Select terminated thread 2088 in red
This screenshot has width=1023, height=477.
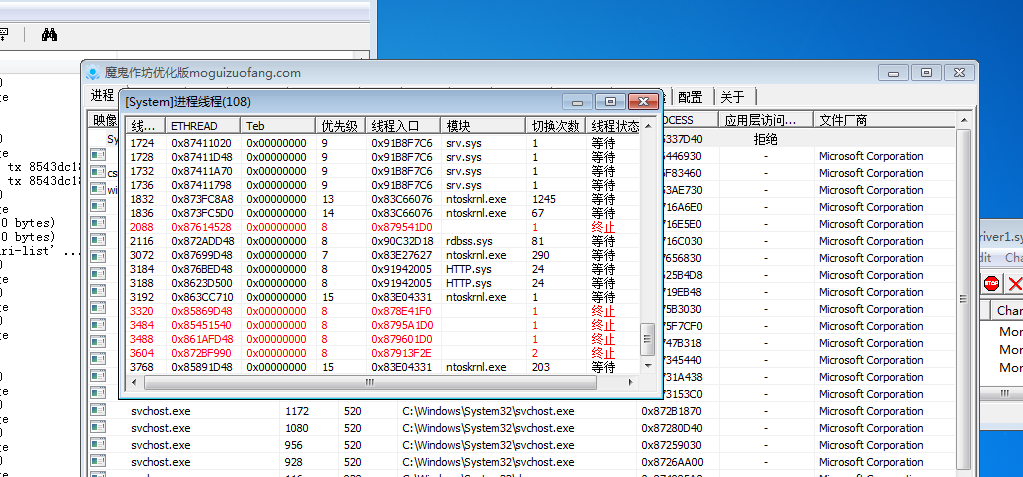[x=384, y=227]
